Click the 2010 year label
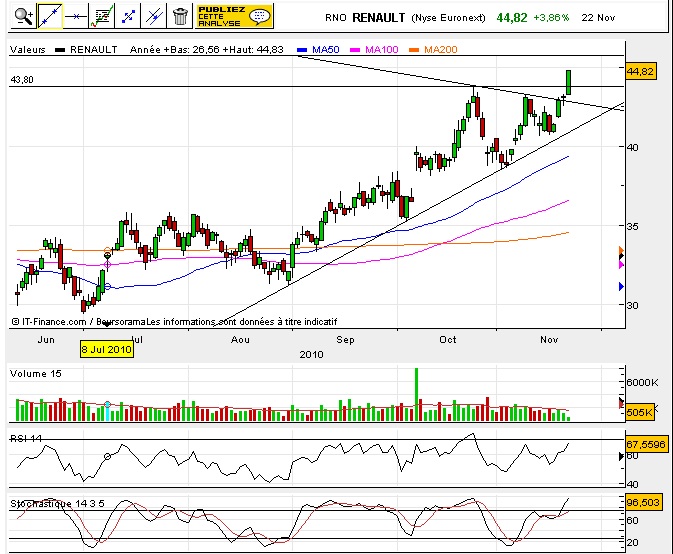Viewport: 673px width, 554px height. [x=312, y=354]
